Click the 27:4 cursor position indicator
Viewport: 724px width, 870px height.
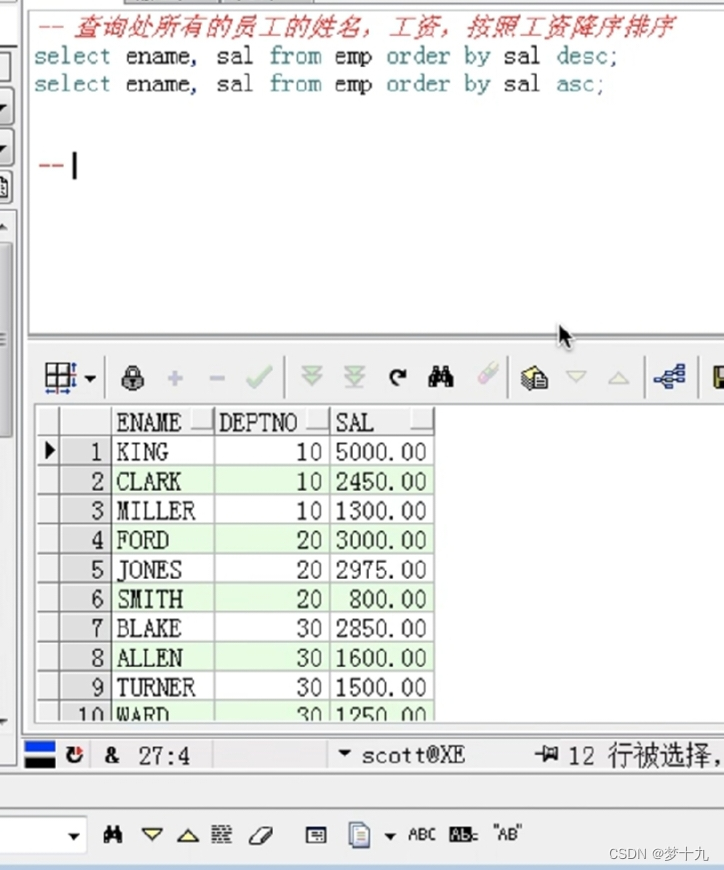pyautogui.click(x=164, y=756)
